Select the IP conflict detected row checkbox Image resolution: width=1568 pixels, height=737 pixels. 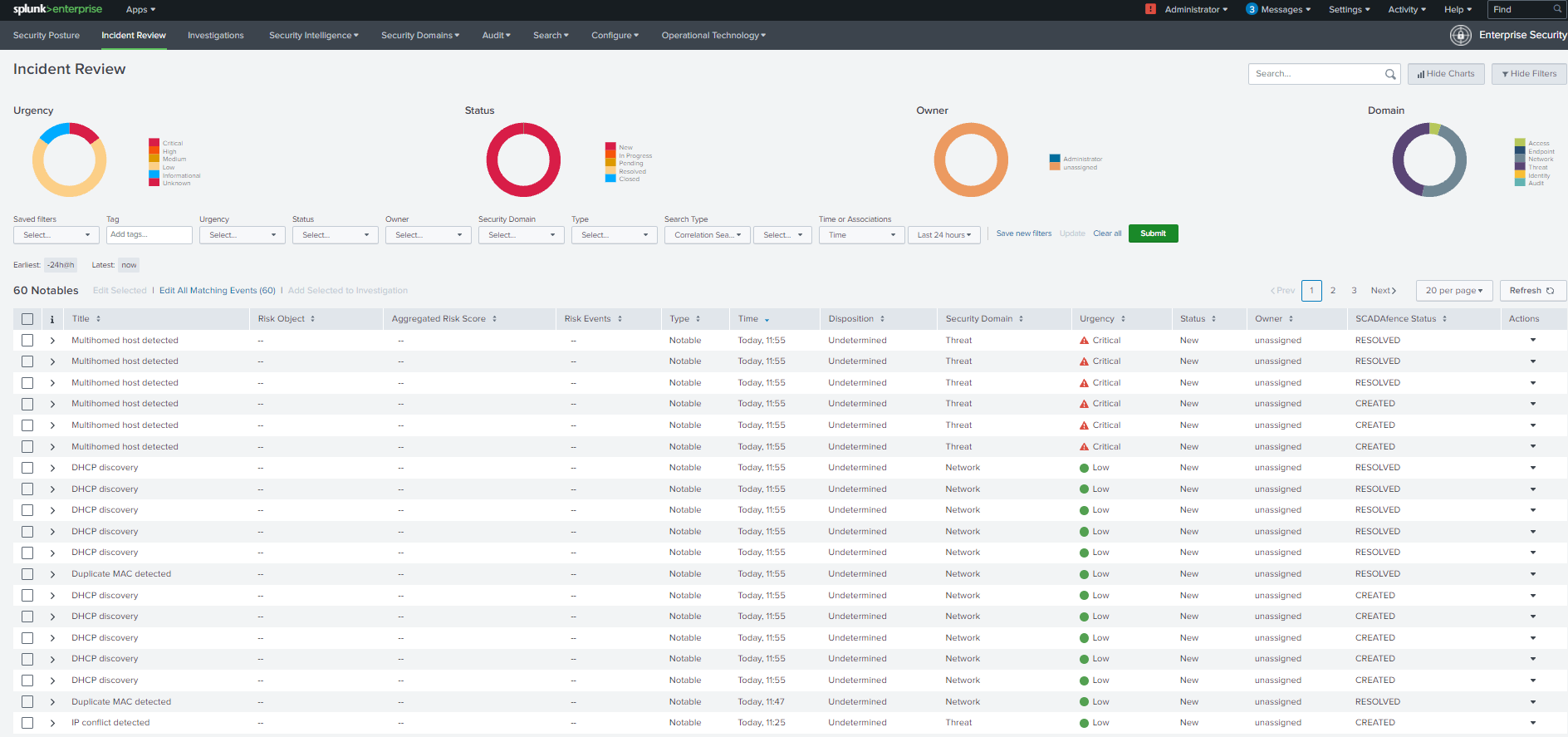pos(27,723)
